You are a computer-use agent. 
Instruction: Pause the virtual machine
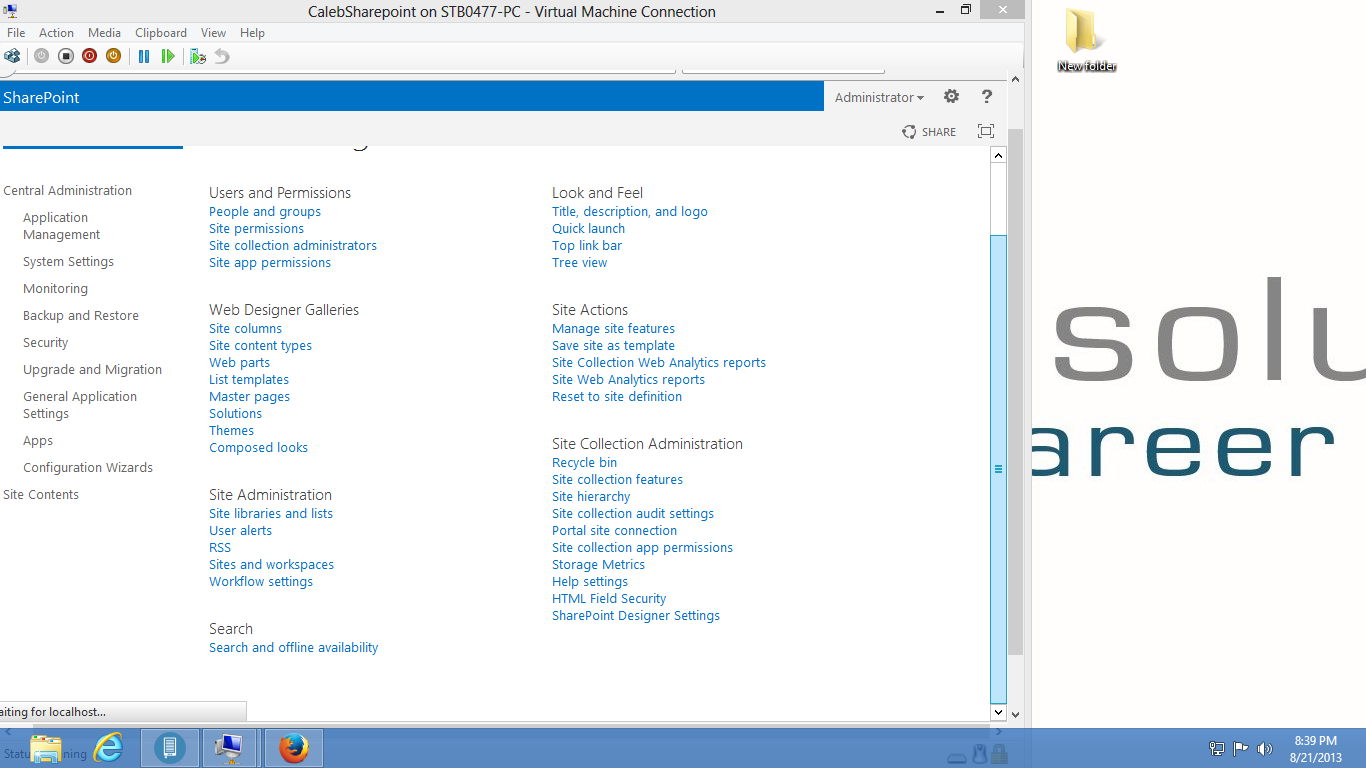[x=144, y=57]
